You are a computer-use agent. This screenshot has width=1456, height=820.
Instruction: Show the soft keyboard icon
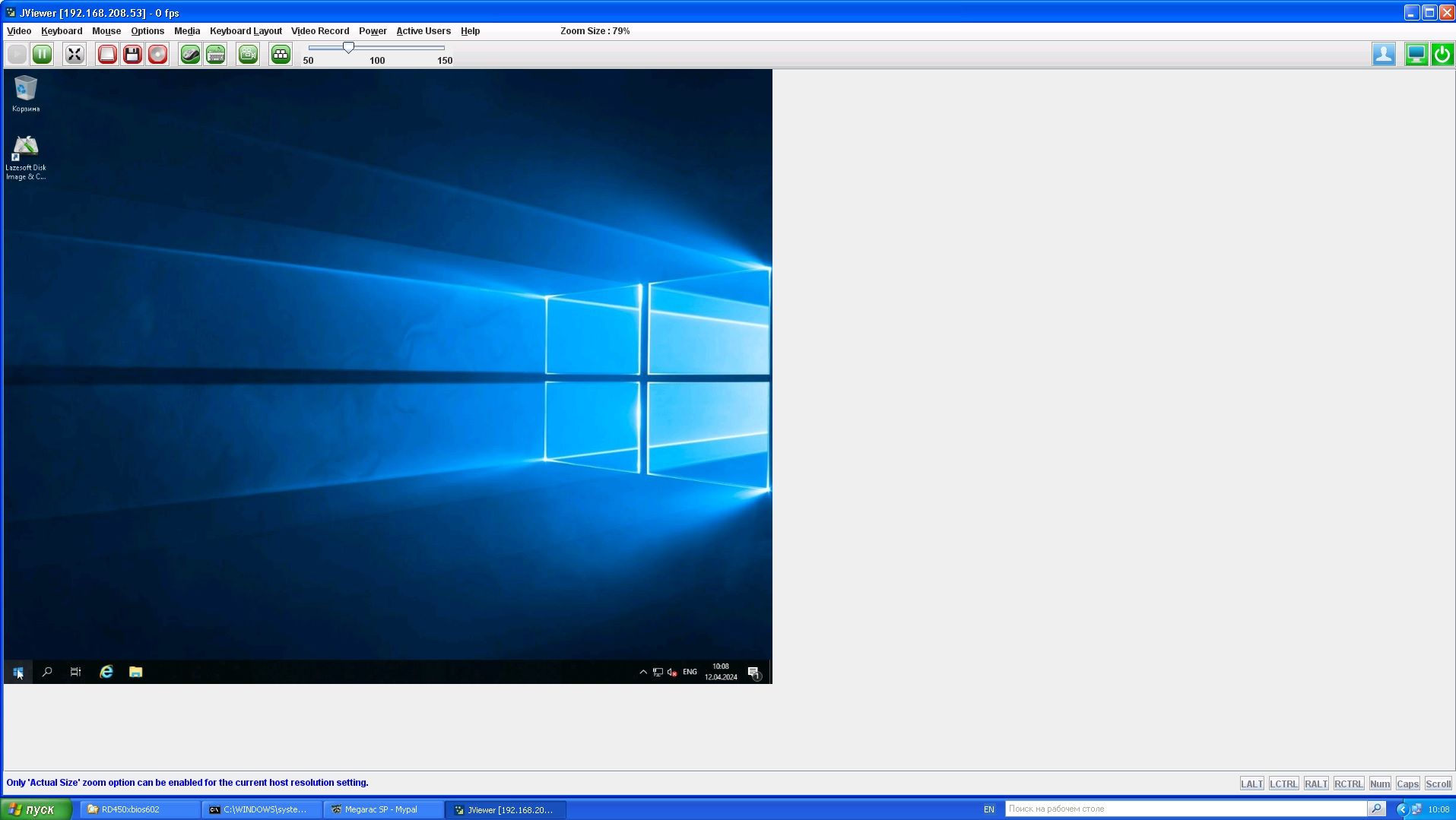216,54
